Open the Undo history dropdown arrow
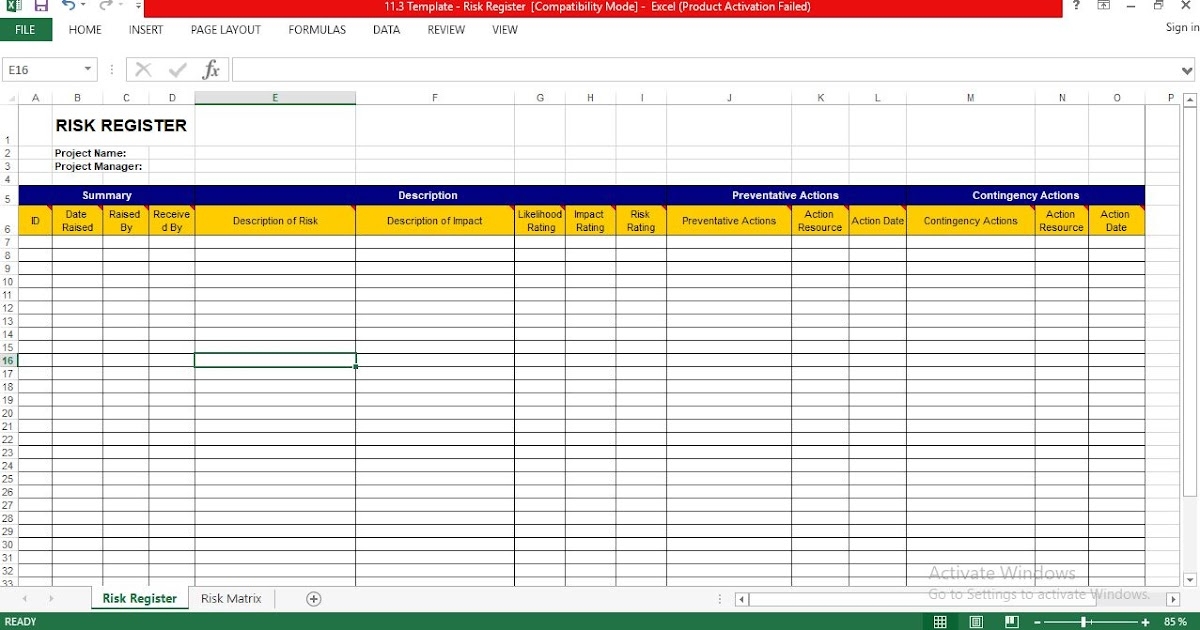Viewport: 1200px width, 630px height. [83, 6]
